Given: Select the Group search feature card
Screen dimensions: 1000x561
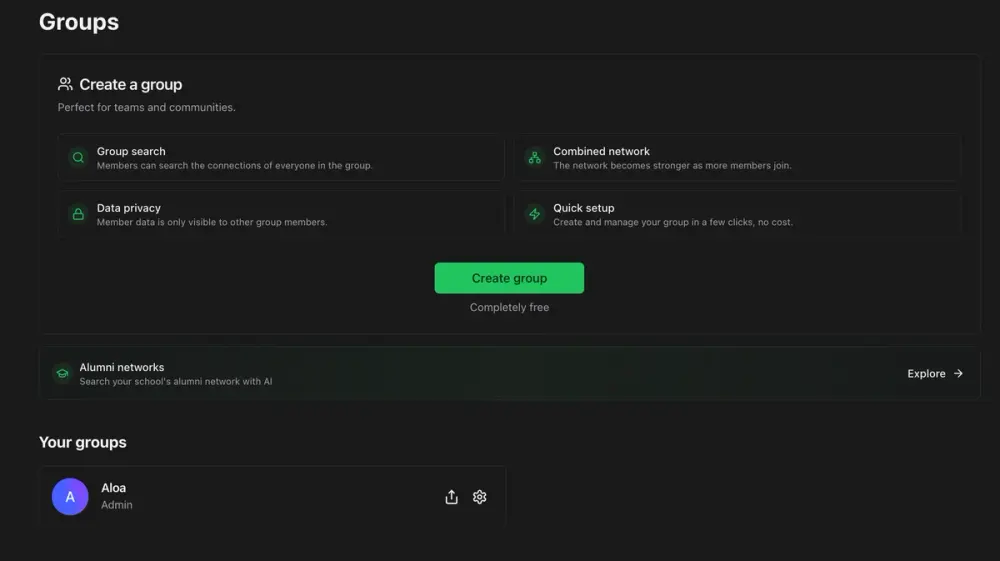Looking at the screenshot, I should pyautogui.click(x=281, y=157).
